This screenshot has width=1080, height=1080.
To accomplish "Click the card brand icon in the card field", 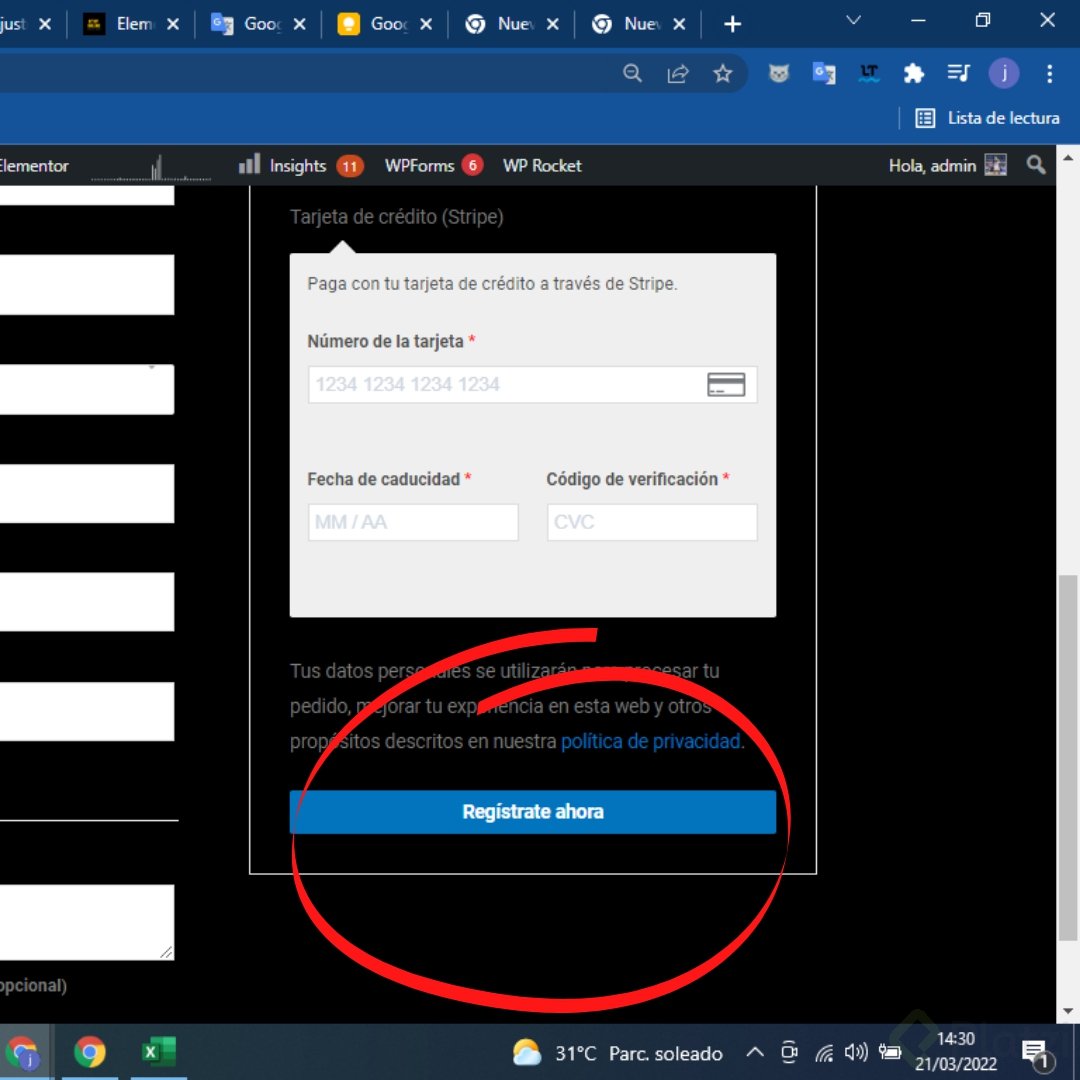I will [726, 384].
